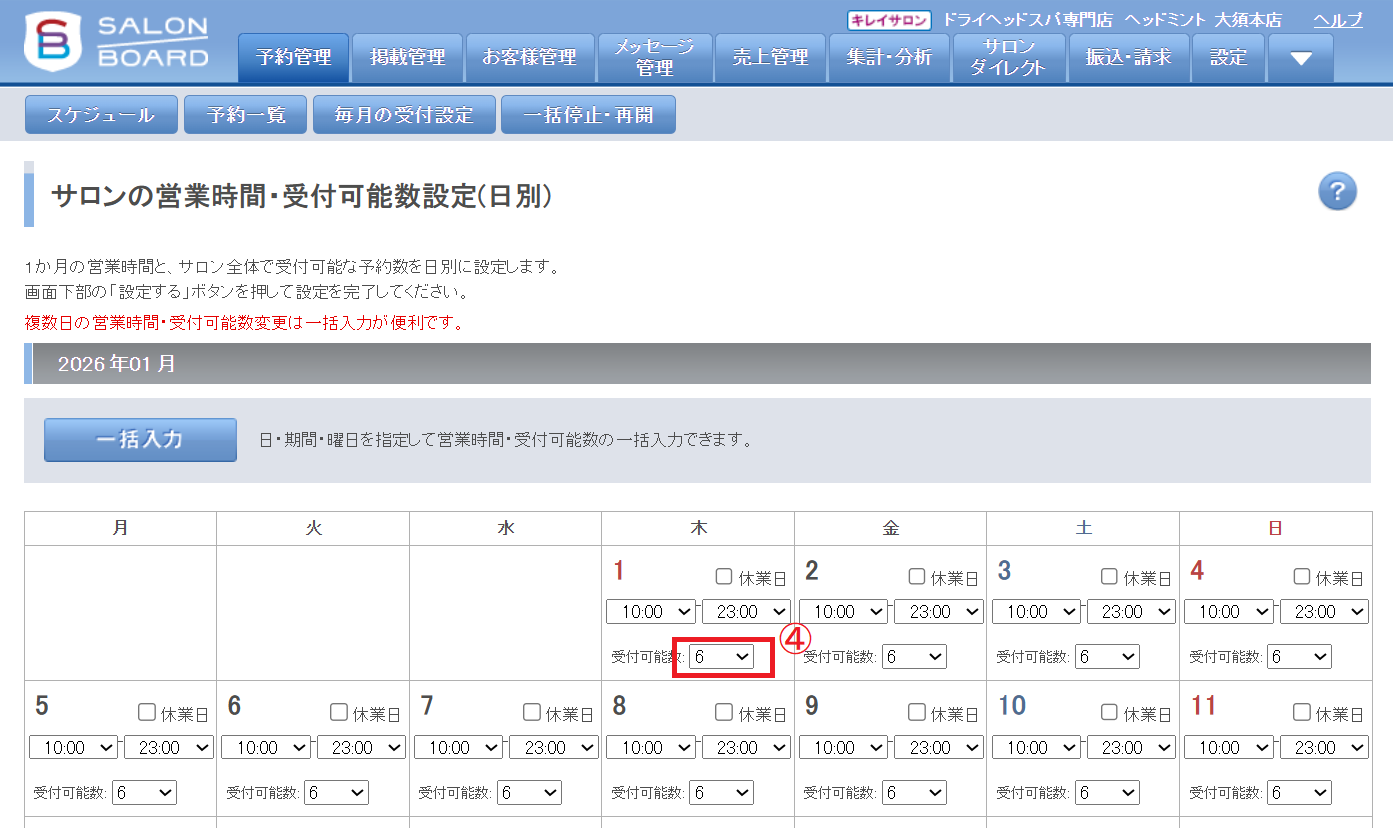Check the 休業日 box for January 4
Image resolution: width=1393 pixels, height=828 pixels.
1302,577
